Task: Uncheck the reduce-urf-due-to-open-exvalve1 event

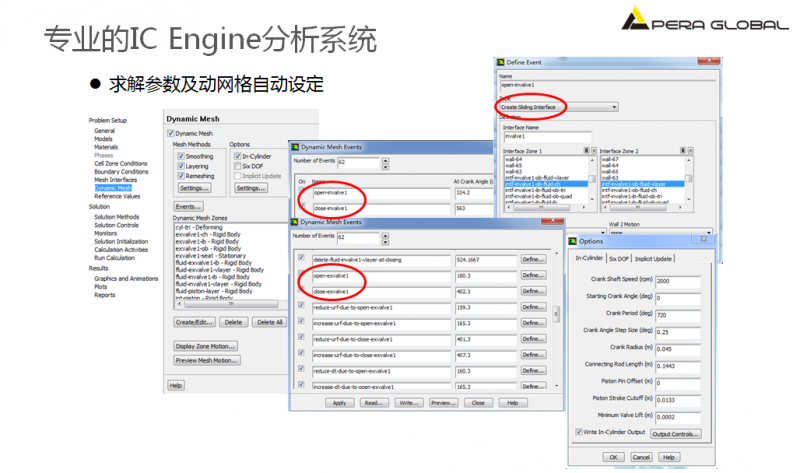Action: pos(302,305)
